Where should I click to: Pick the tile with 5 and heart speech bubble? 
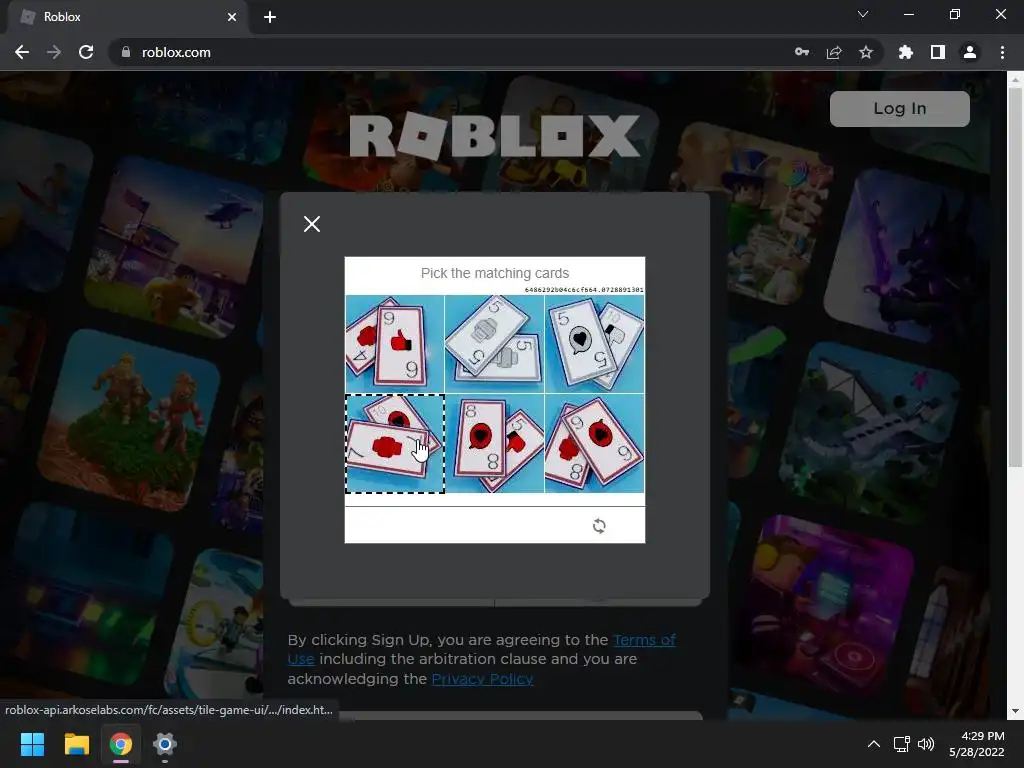click(594, 344)
